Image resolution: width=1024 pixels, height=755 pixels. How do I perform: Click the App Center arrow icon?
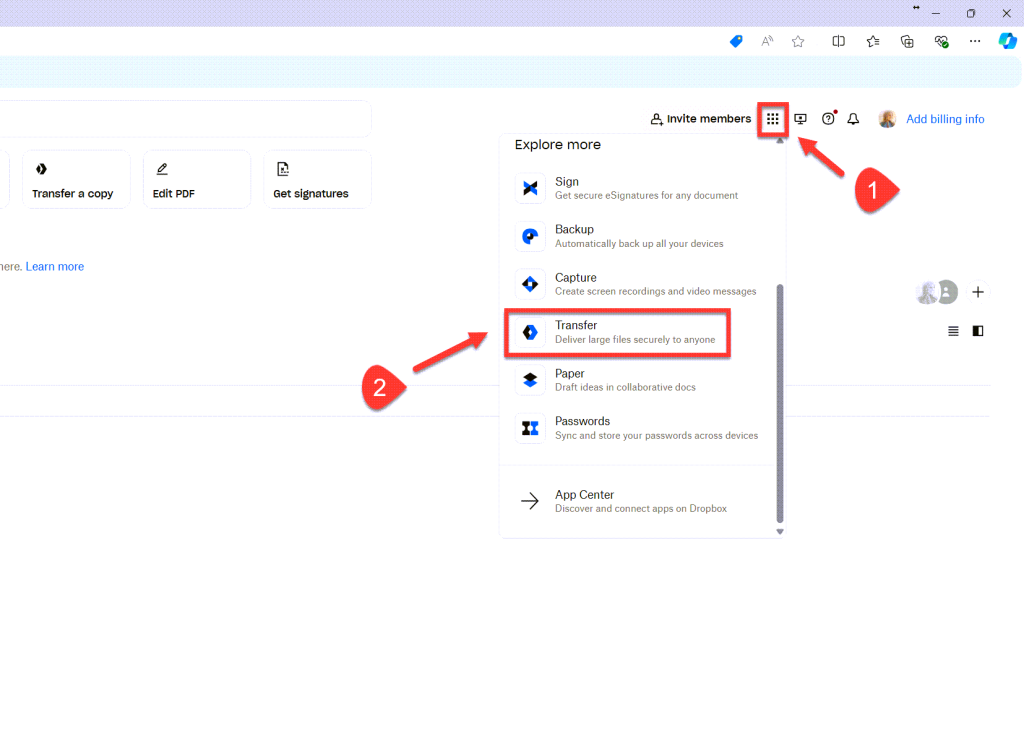pos(530,501)
